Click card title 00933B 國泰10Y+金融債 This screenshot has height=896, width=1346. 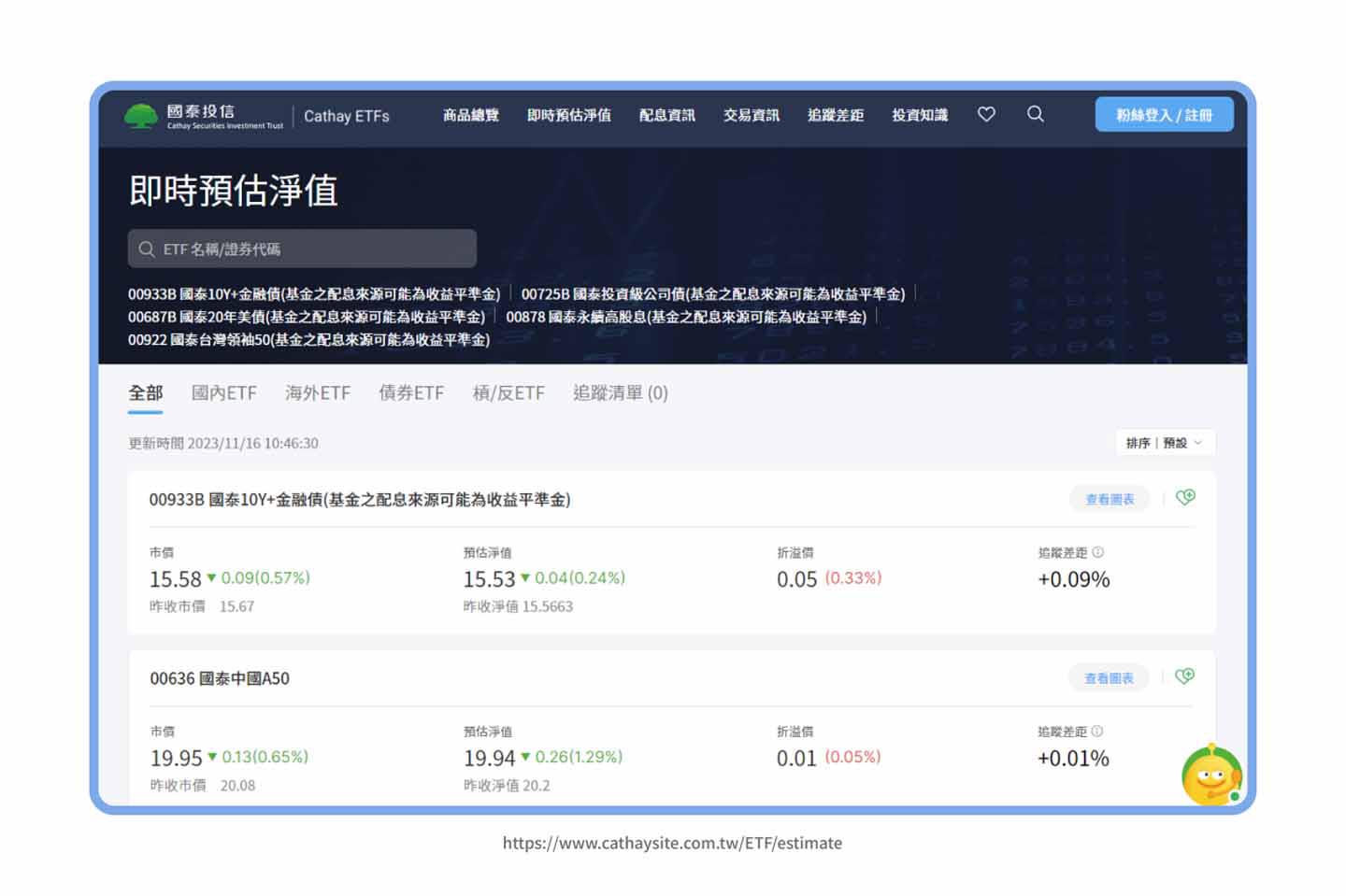click(360, 500)
